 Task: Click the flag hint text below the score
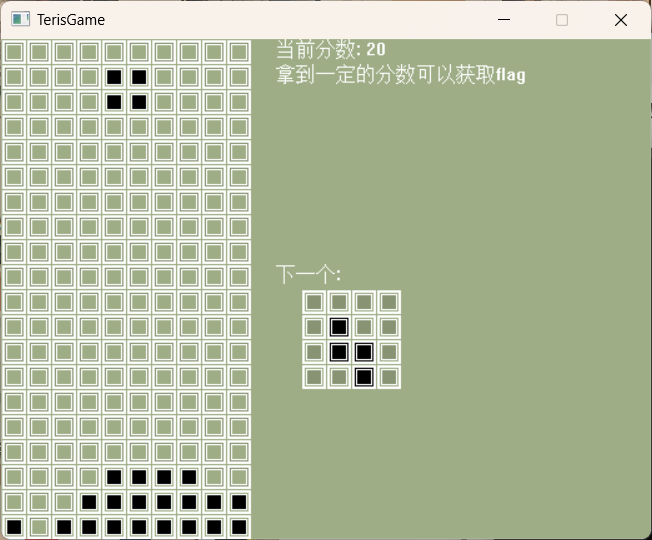pos(400,75)
